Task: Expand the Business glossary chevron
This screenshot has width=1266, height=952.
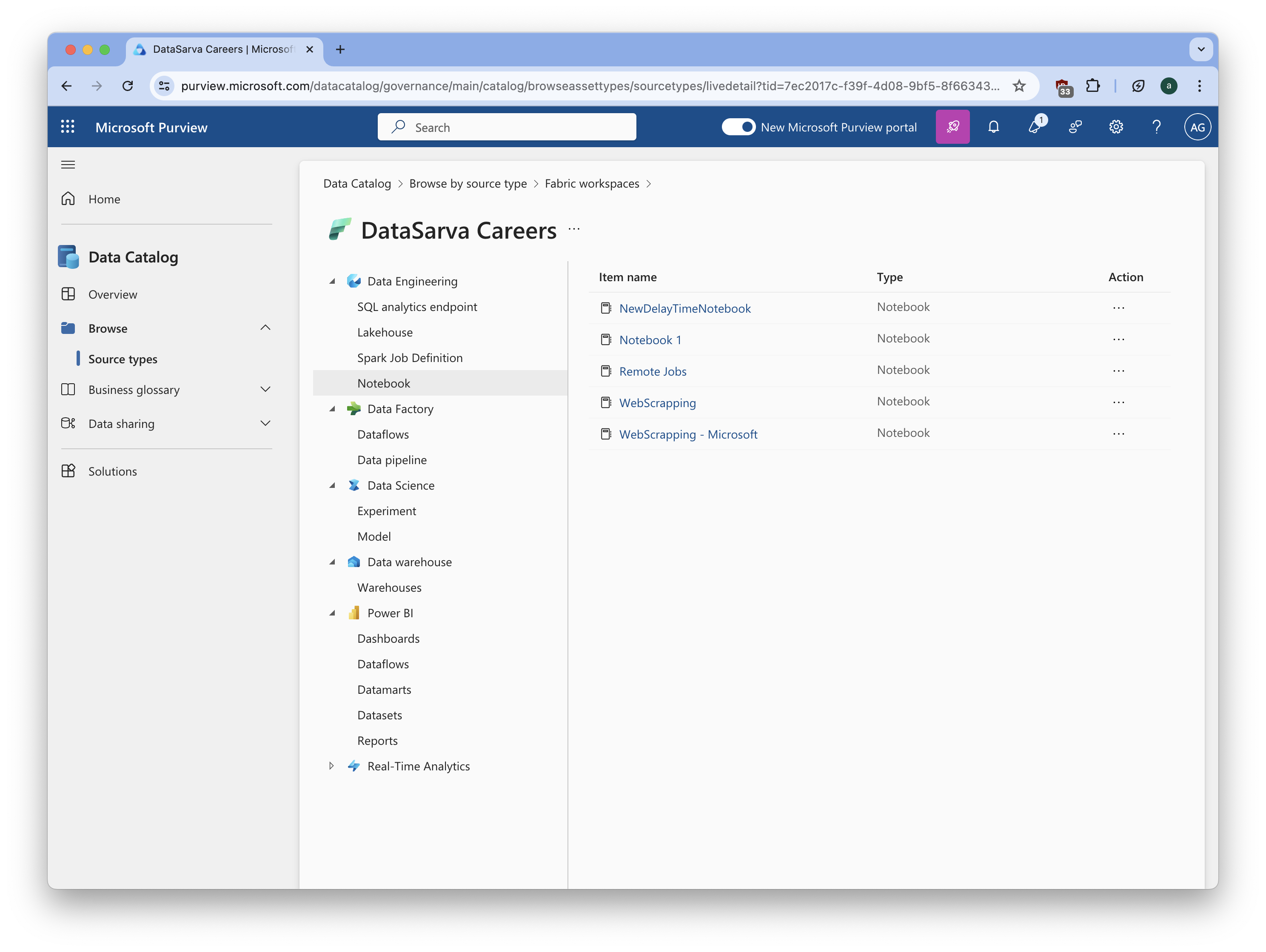Action: [265, 390]
